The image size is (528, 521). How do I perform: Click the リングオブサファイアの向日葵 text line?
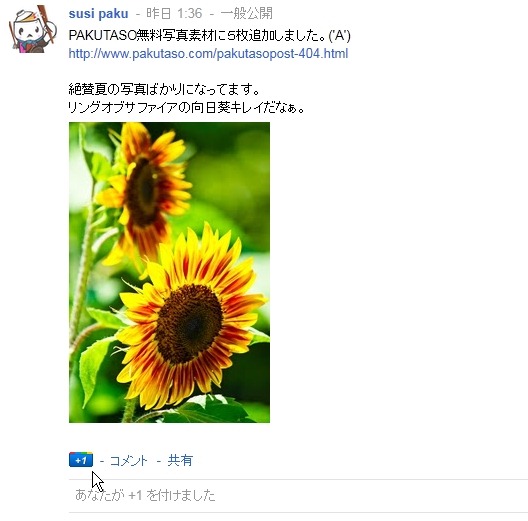click(187, 108)
